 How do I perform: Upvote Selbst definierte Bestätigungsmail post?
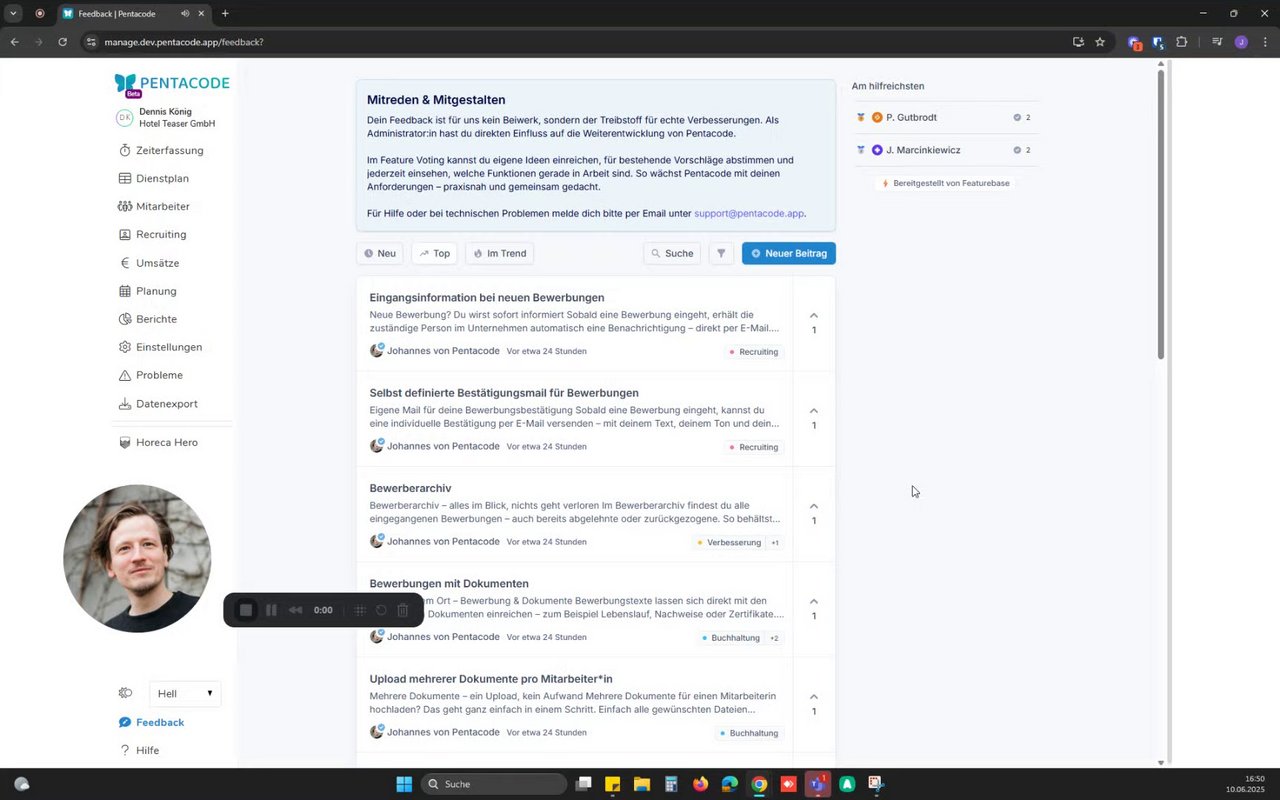pos(814,417)
